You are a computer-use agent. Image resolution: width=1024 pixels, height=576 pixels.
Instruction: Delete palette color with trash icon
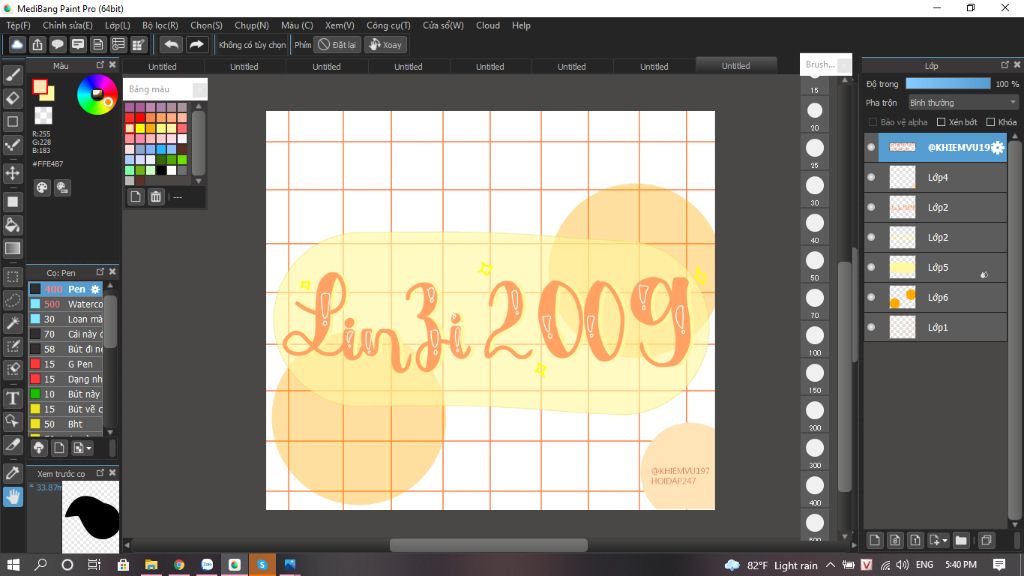click(x=155, y=197)
